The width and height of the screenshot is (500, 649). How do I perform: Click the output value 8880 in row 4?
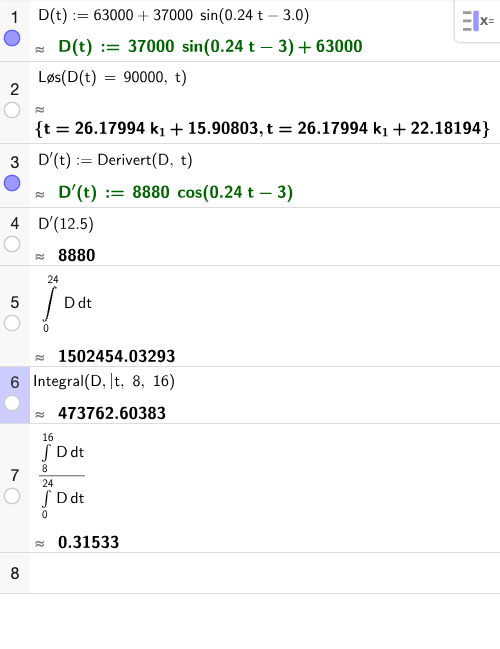pos(77,255)
